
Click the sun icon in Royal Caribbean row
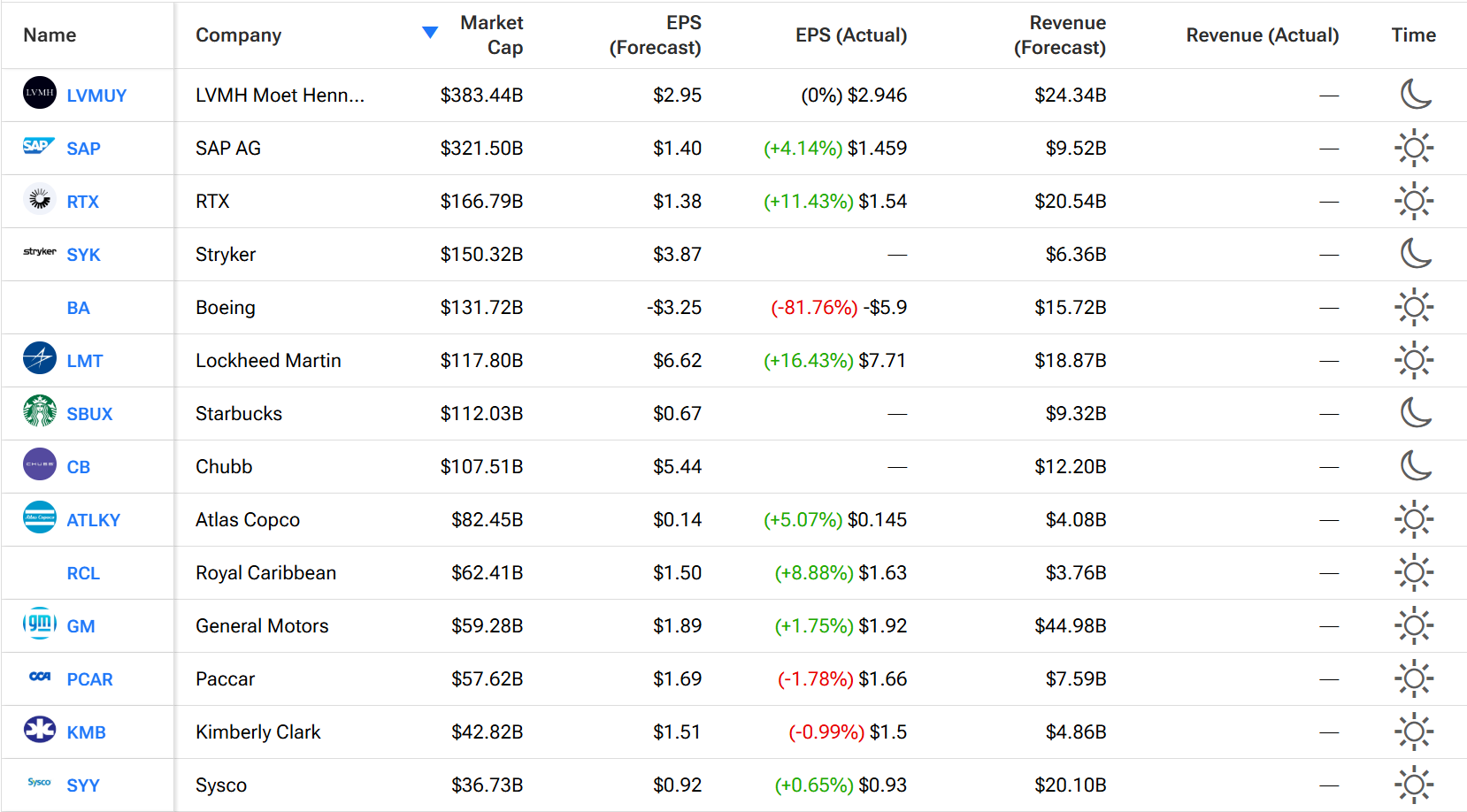1414,572
